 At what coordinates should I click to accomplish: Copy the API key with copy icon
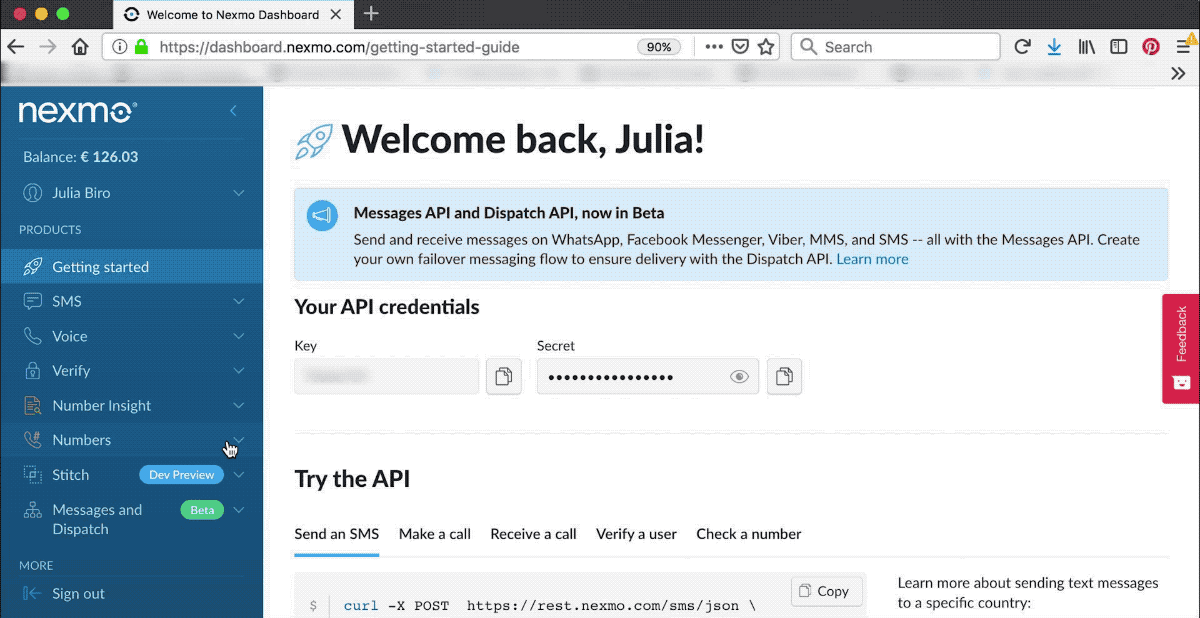pyautogui.click(x=504, y=377)
